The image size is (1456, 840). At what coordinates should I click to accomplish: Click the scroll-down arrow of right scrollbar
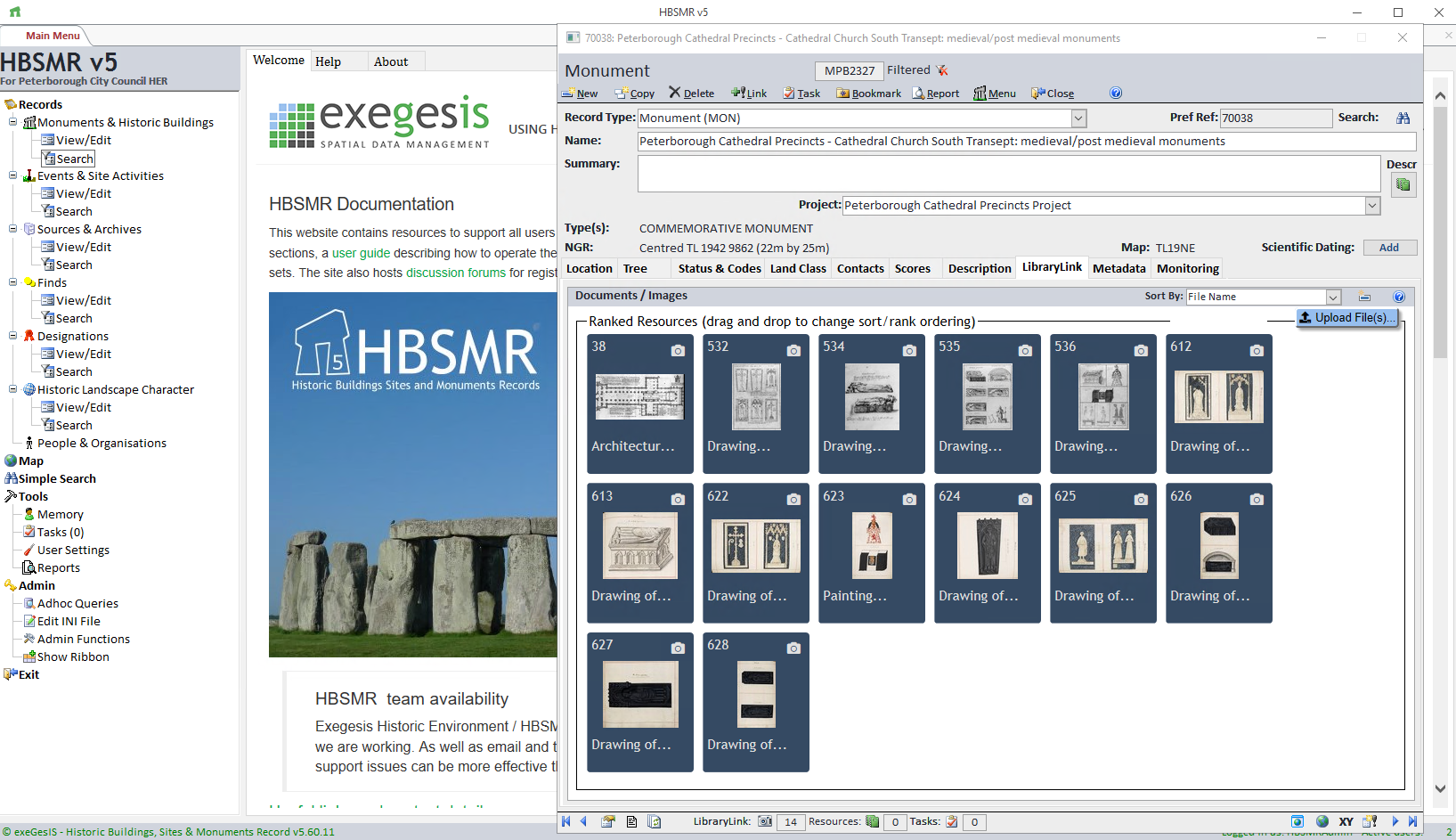(1441, 788)
